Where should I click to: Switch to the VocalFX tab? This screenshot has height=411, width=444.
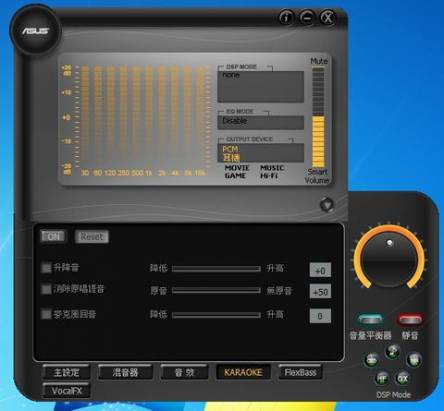(66, 391)
